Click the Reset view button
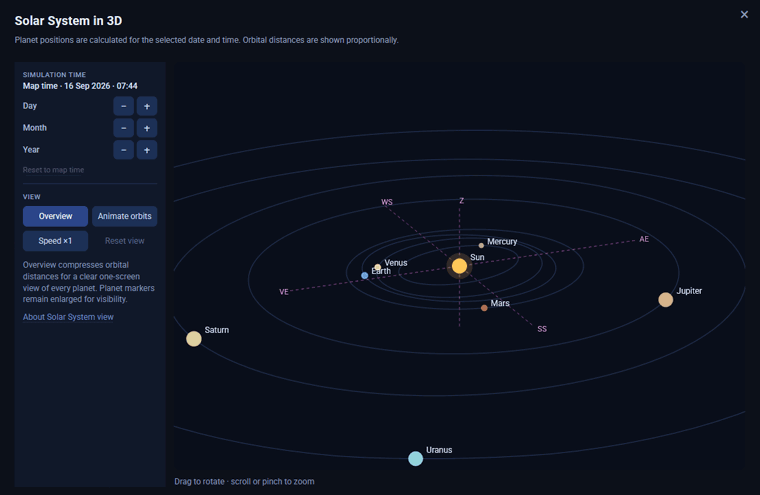Image resolution: width=760 pixels, height=495 pixels. pyautogui.click(x=125, y=241)
